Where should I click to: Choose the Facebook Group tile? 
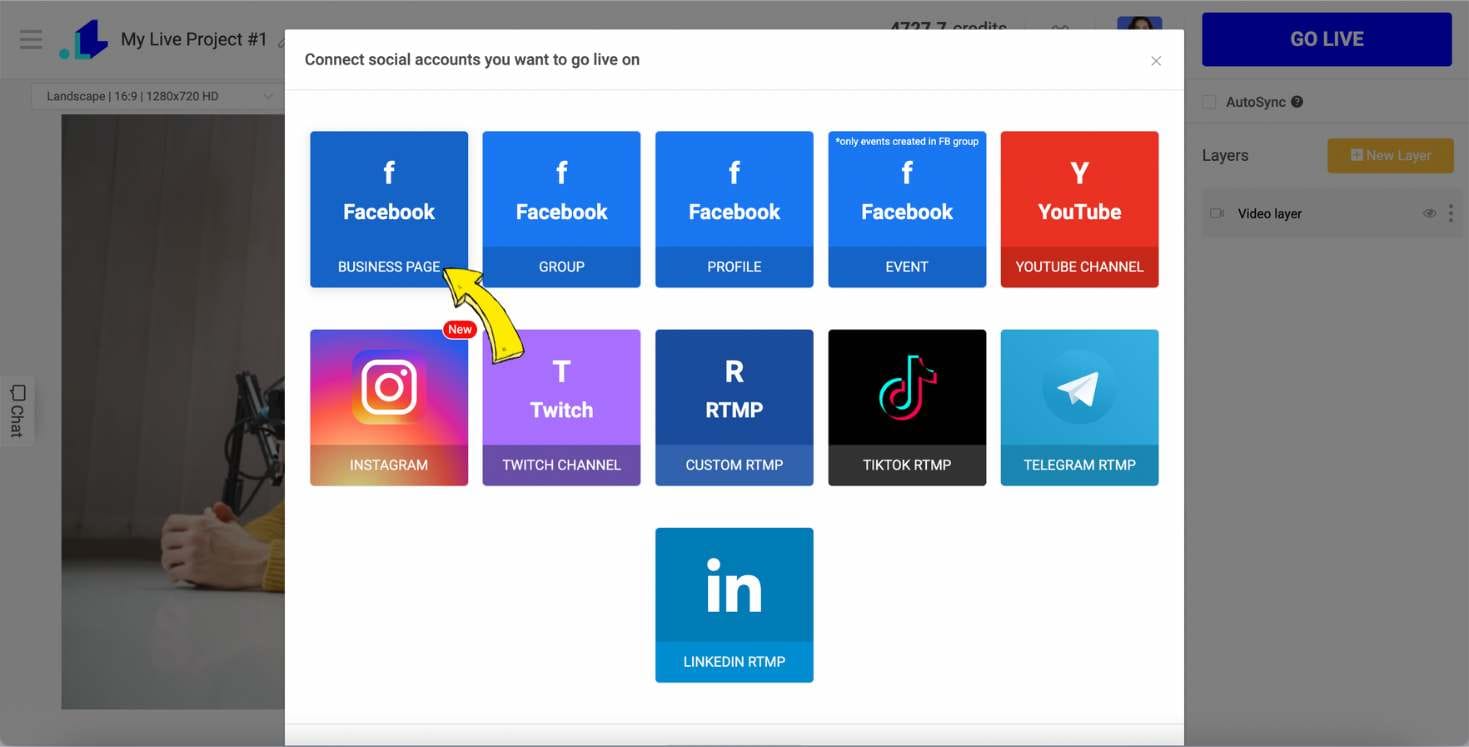point(561,209)
